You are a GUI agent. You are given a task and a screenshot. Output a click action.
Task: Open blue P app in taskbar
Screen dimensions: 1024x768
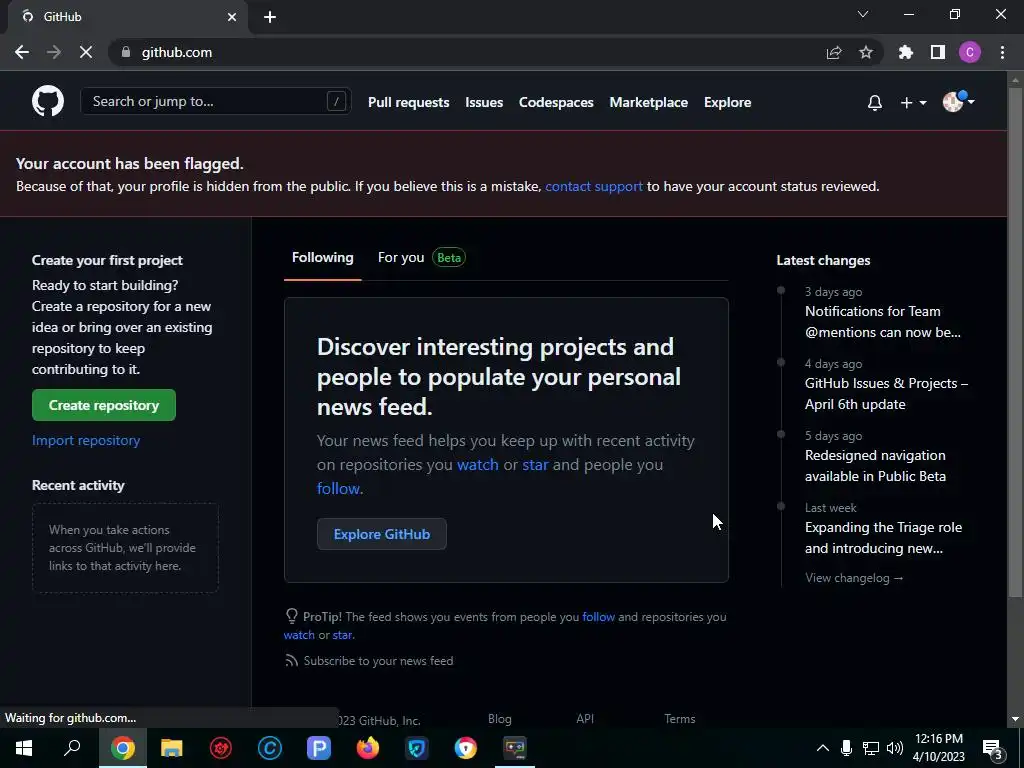[319, 748]
